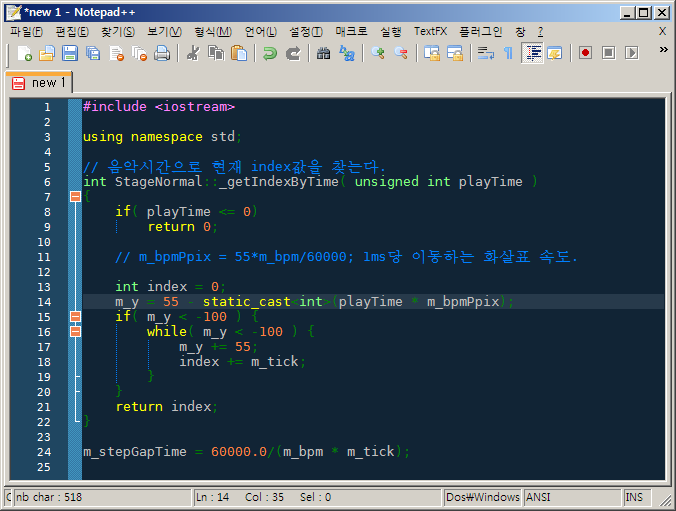Click _getIndexByTime function name
676x511 pixels.
[279, 182]
